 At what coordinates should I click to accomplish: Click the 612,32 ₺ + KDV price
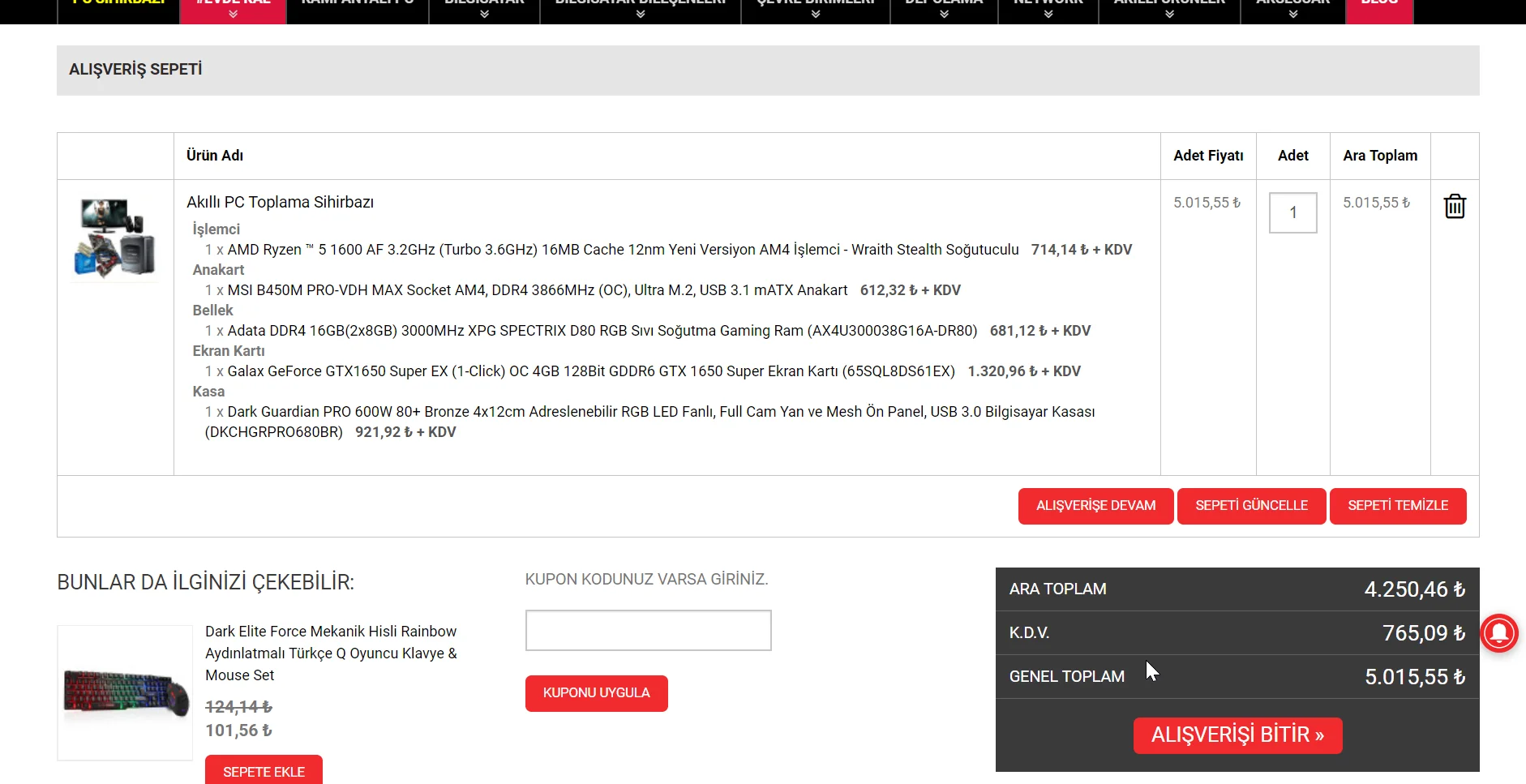[911, 290]
